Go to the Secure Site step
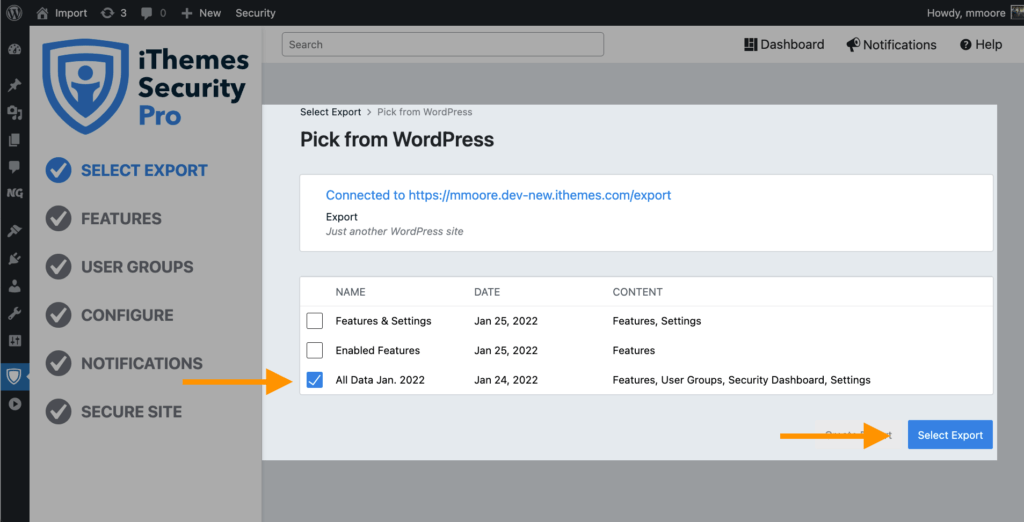Screen dimensions: 1024x522 coord(114,412)
